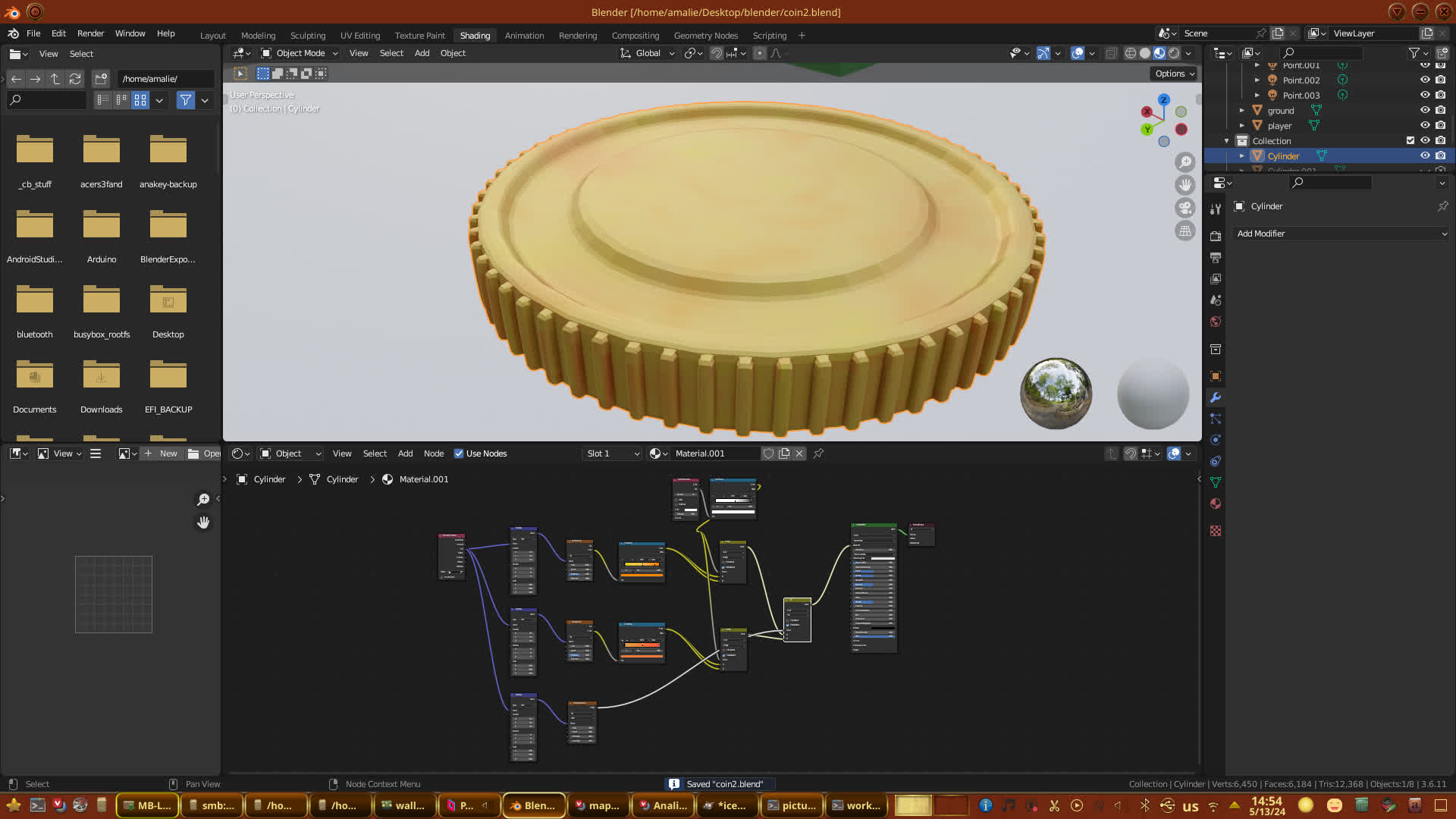Click the fake user shield icon
Image resolution: width=1456 pixels, height=819 pixels.
coord(768,453)
